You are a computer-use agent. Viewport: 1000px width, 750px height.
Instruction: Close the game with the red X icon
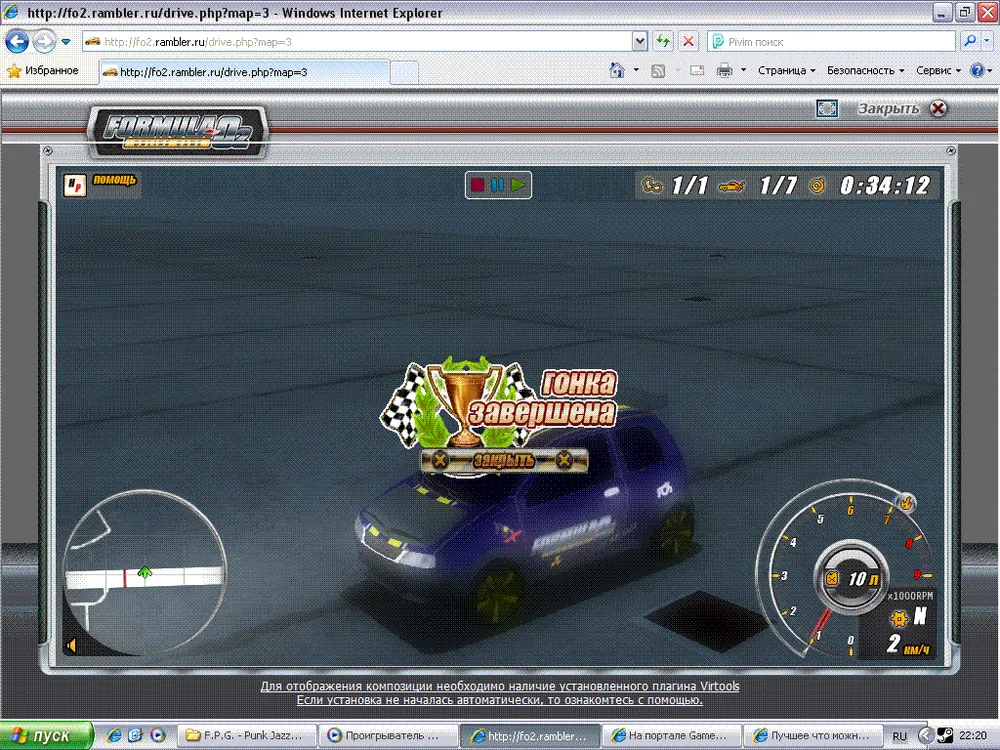click(x=938, y=109)
